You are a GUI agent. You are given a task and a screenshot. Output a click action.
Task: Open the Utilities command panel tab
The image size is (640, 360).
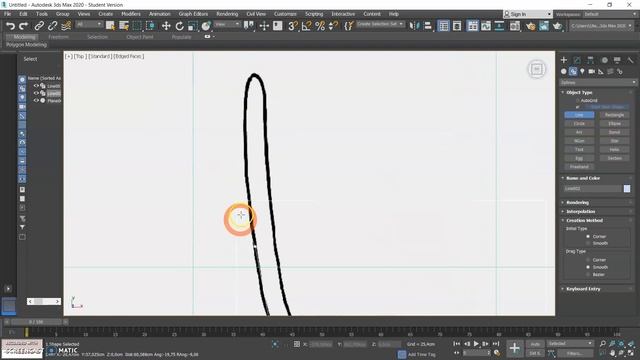click(x=630, y=60)
